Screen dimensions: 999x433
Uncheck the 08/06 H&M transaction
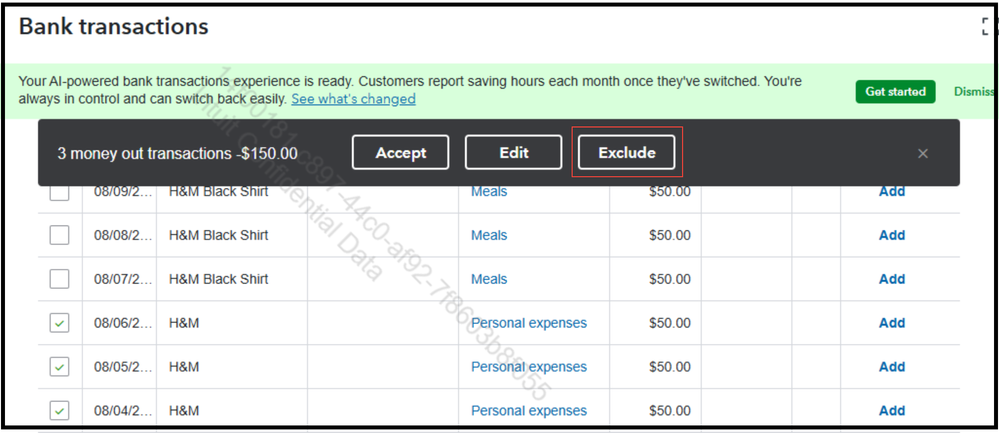(x=60, y=323)
